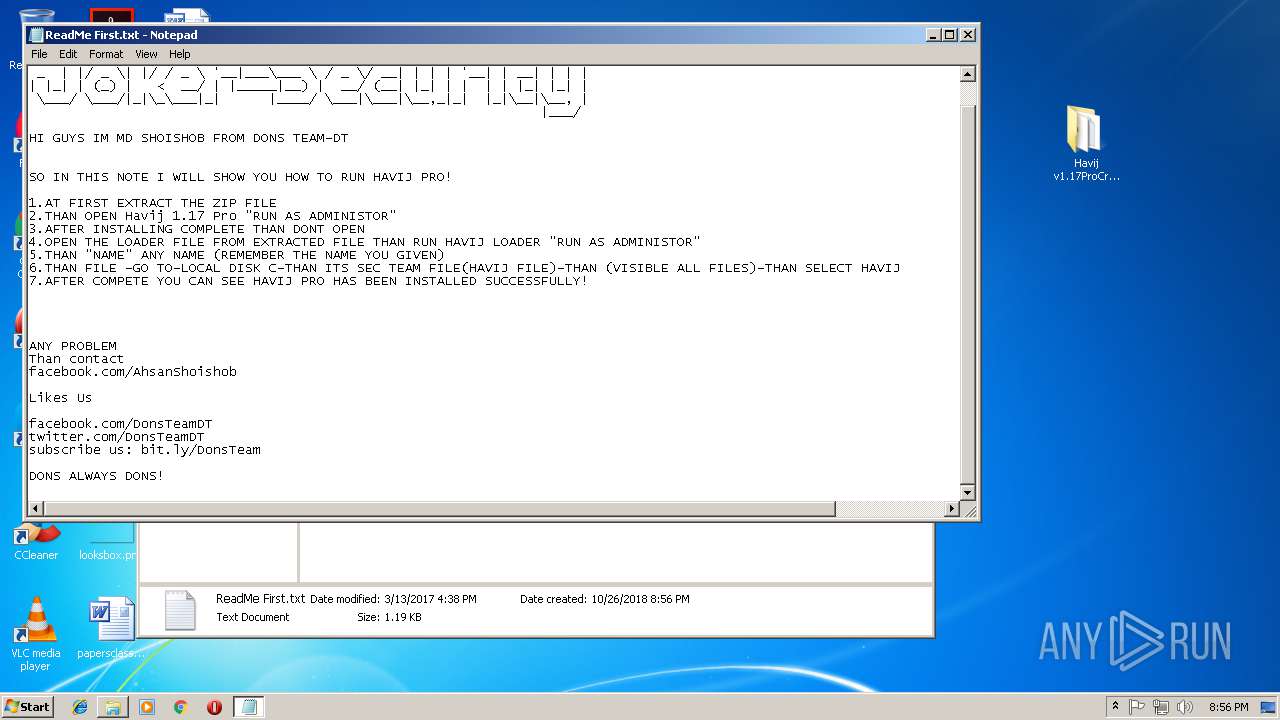This screenshot has width=1280, height=720.
Task: Click the DONS ALWAYS DONS! line
Action: coord(96,476)
